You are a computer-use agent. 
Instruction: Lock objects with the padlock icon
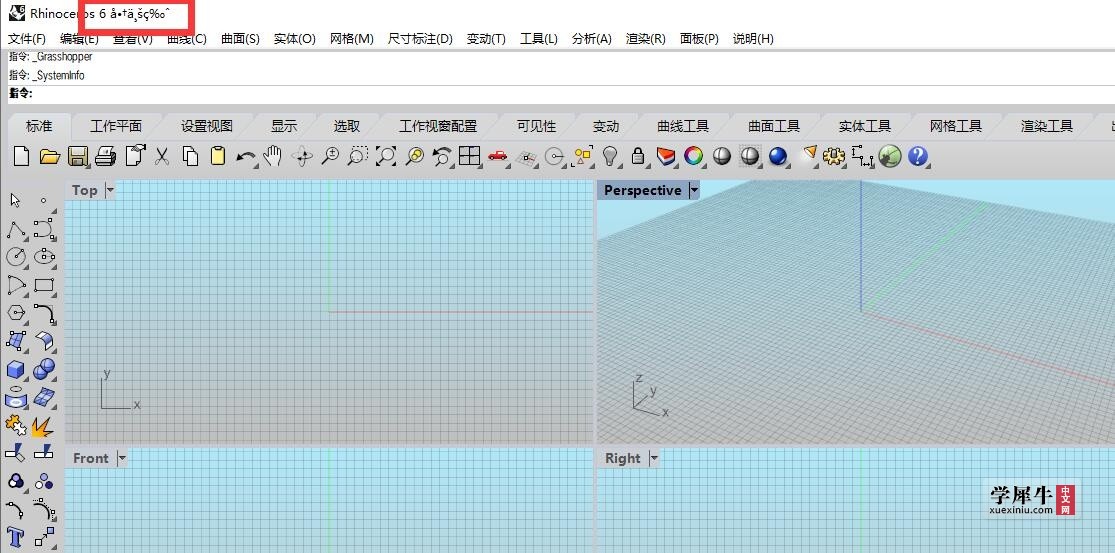[638, 156]
